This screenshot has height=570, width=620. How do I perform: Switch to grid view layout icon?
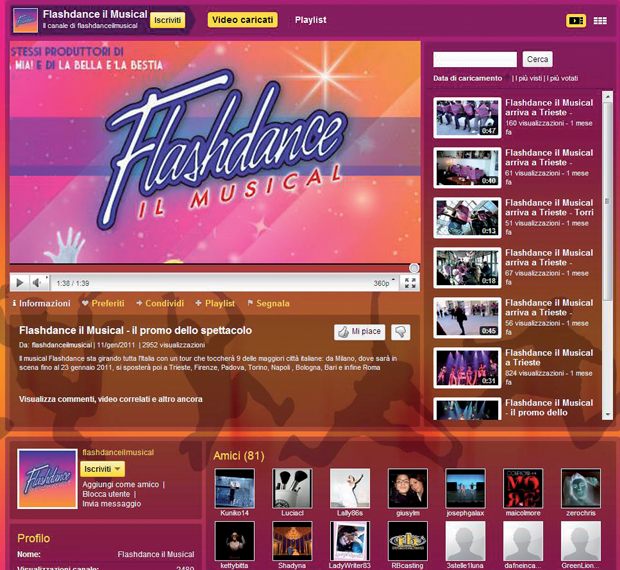click(600, 21)
